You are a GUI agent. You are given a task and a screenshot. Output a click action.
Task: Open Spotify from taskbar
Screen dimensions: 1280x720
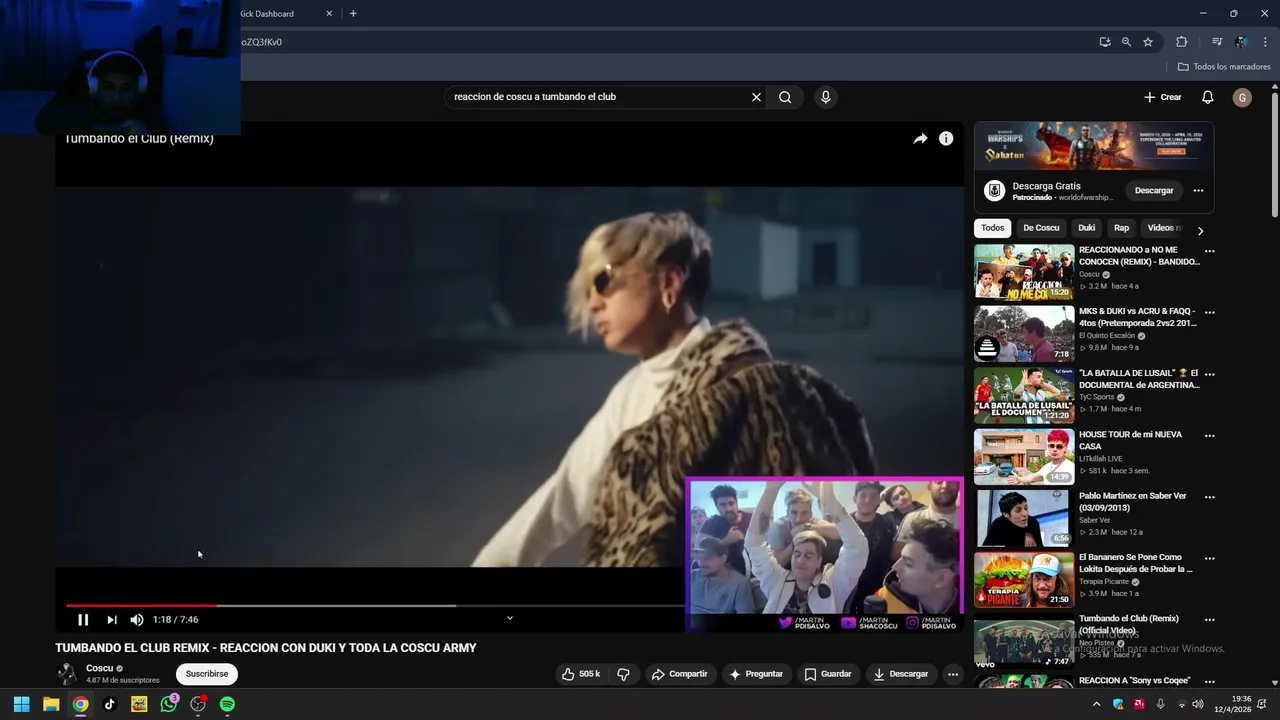[x=227, y=704]
